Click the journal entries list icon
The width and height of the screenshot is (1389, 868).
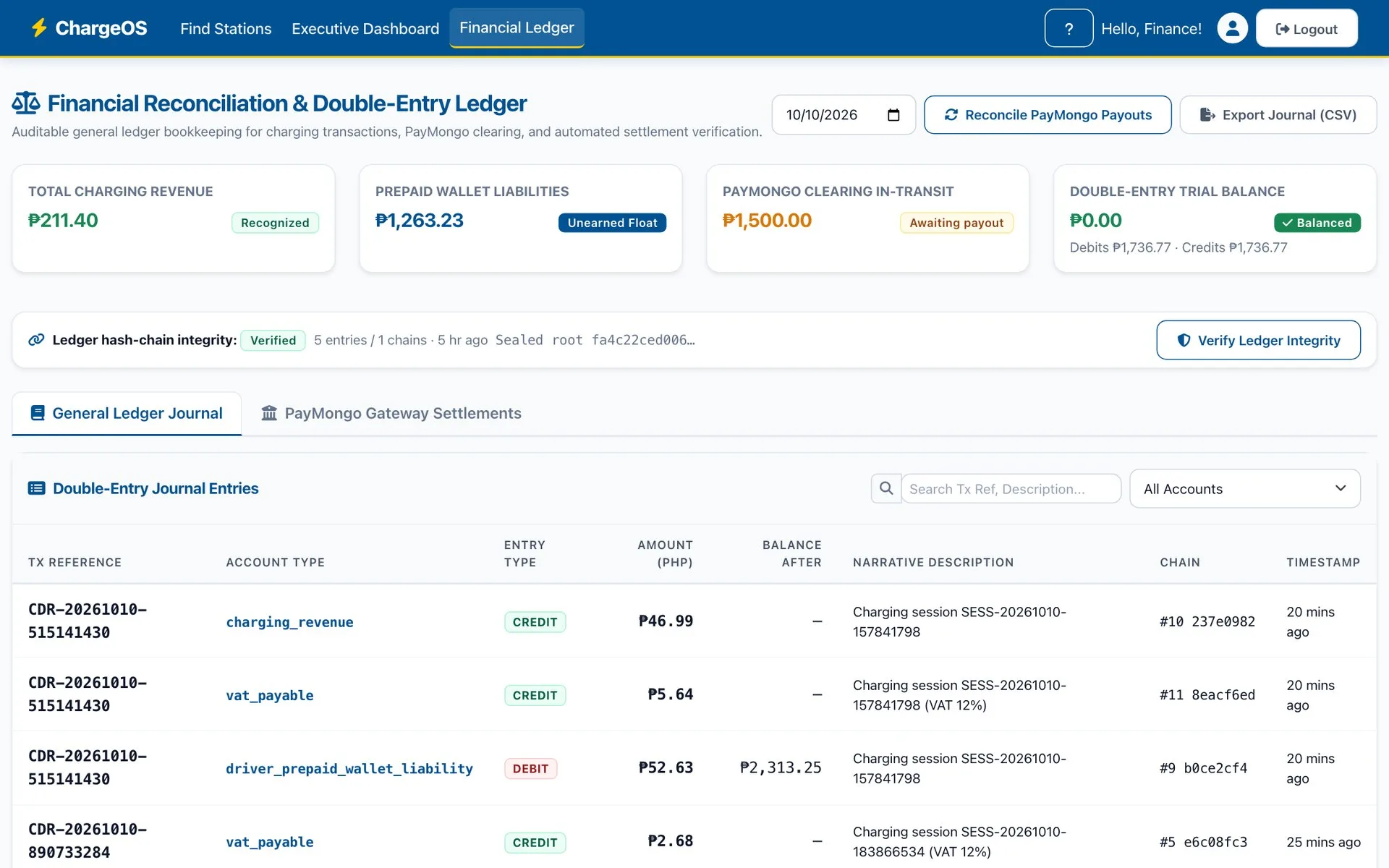[36, 488]
